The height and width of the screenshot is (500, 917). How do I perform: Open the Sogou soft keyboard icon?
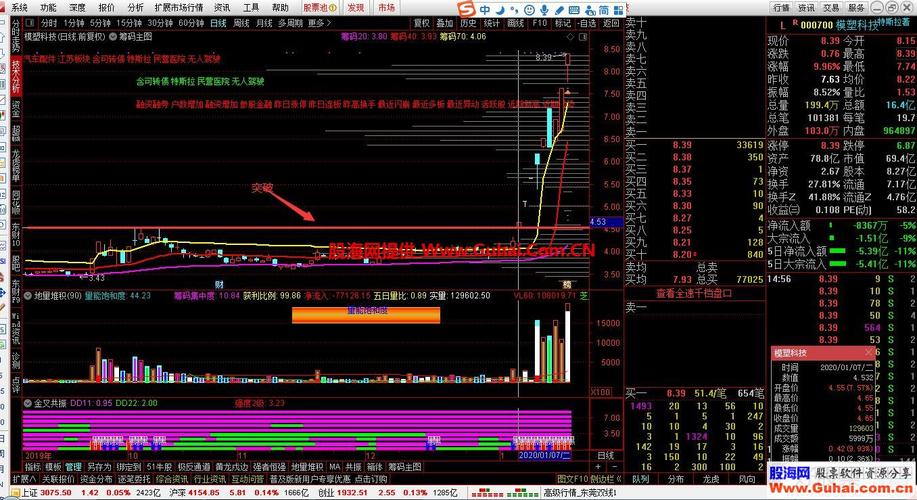click(x=574, y=9)
